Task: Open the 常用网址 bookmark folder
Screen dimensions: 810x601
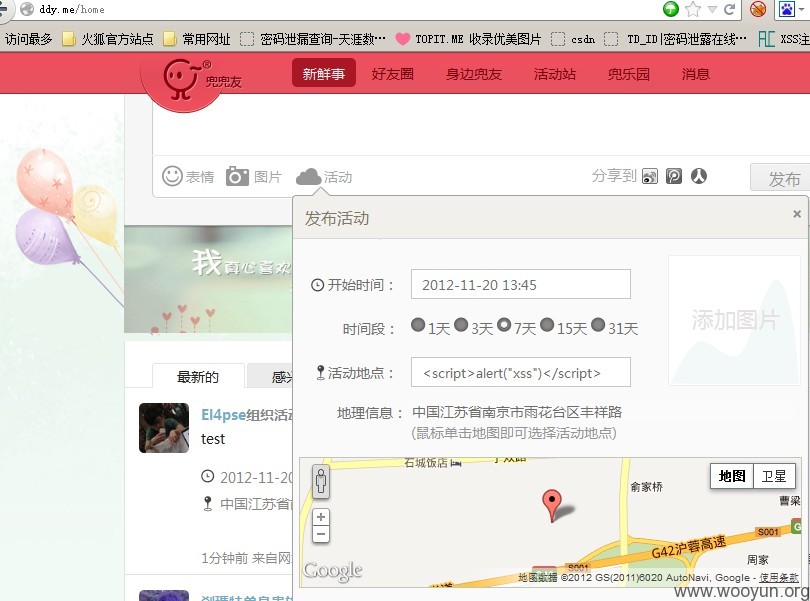Action: [197, 39]
